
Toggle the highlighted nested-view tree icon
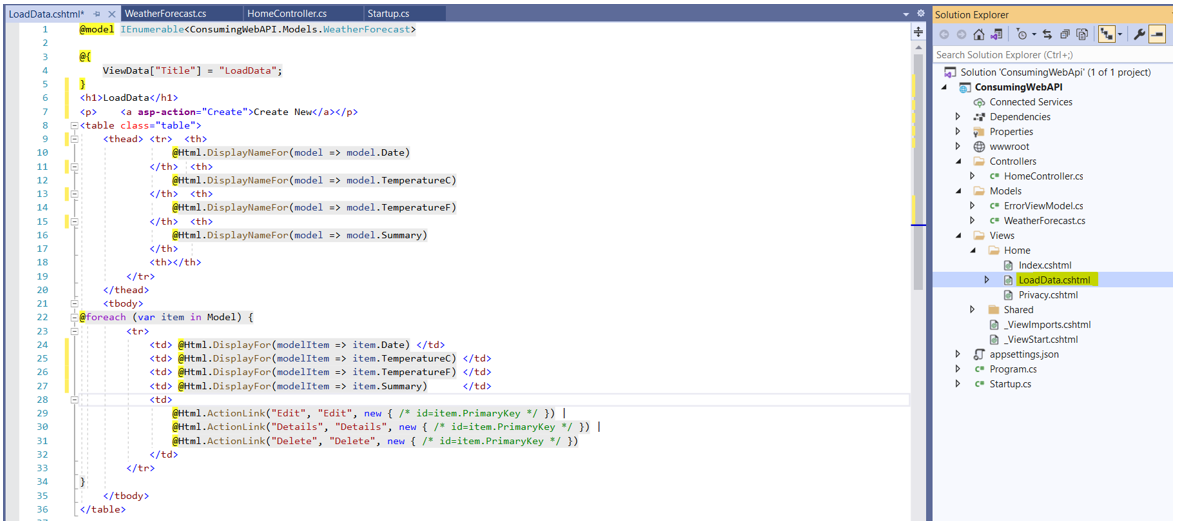pos(1106,35)
